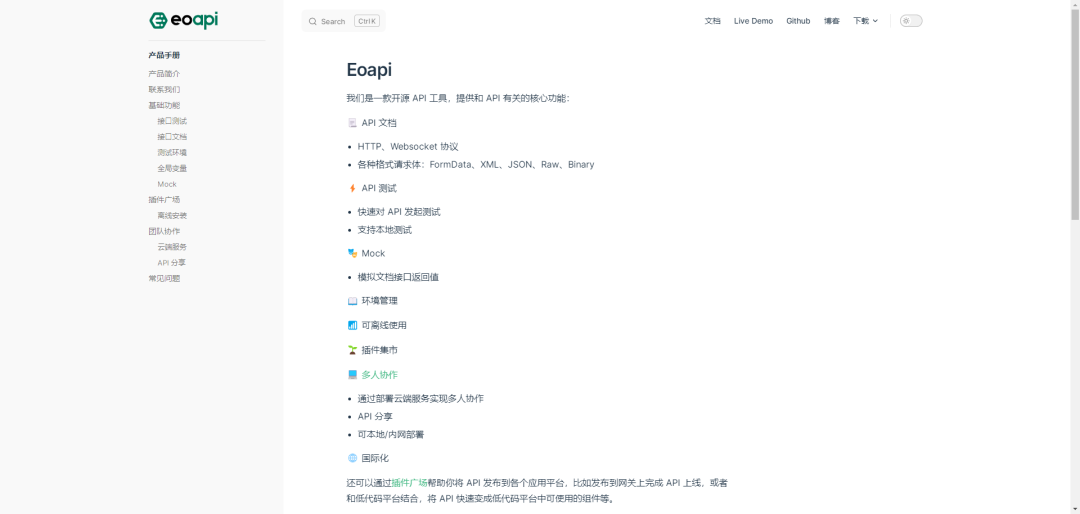Click the 模拟文档接口返回值 bullet text
This screenshot has height=514, width=1080.
pos(398,277)
